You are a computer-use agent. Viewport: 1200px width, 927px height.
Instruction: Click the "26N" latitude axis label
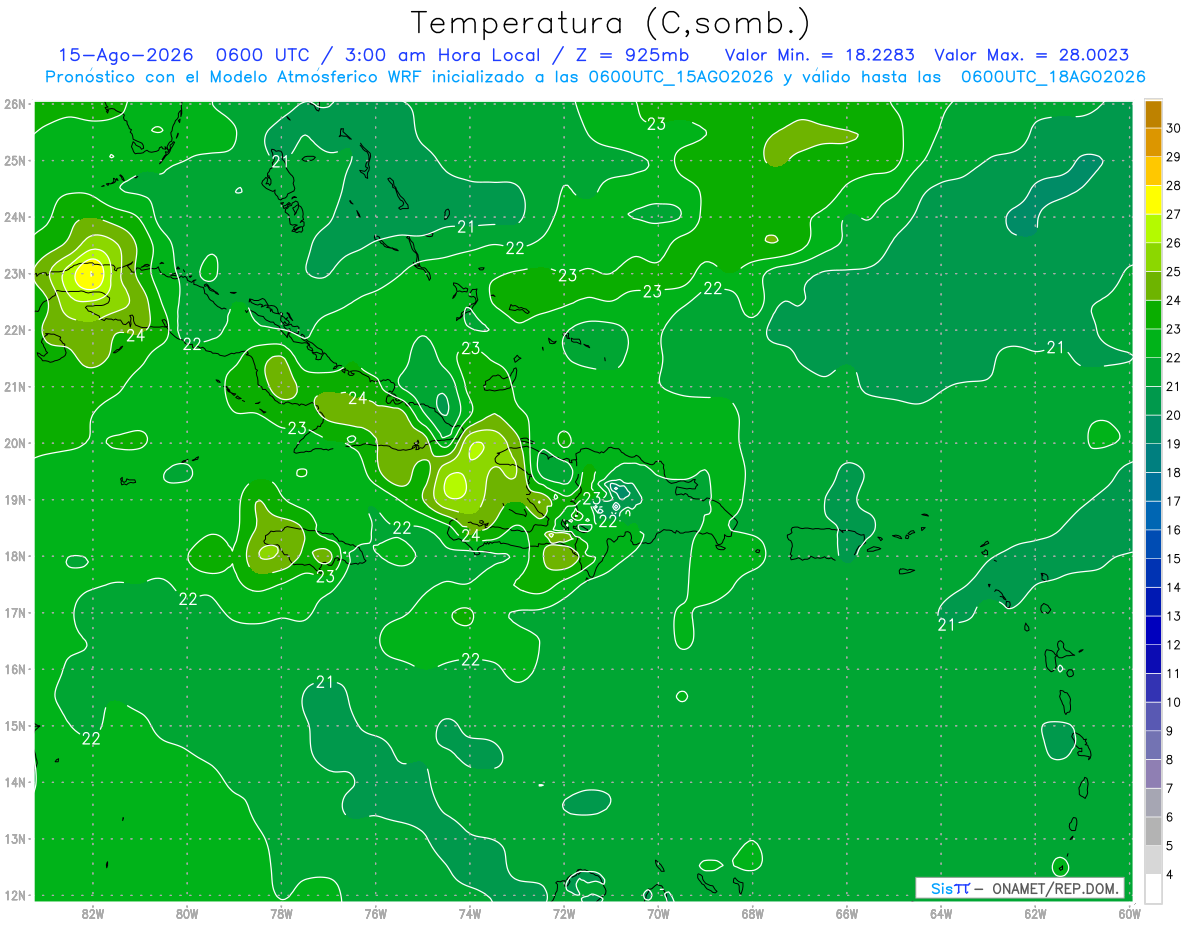[x=15, y=104]
